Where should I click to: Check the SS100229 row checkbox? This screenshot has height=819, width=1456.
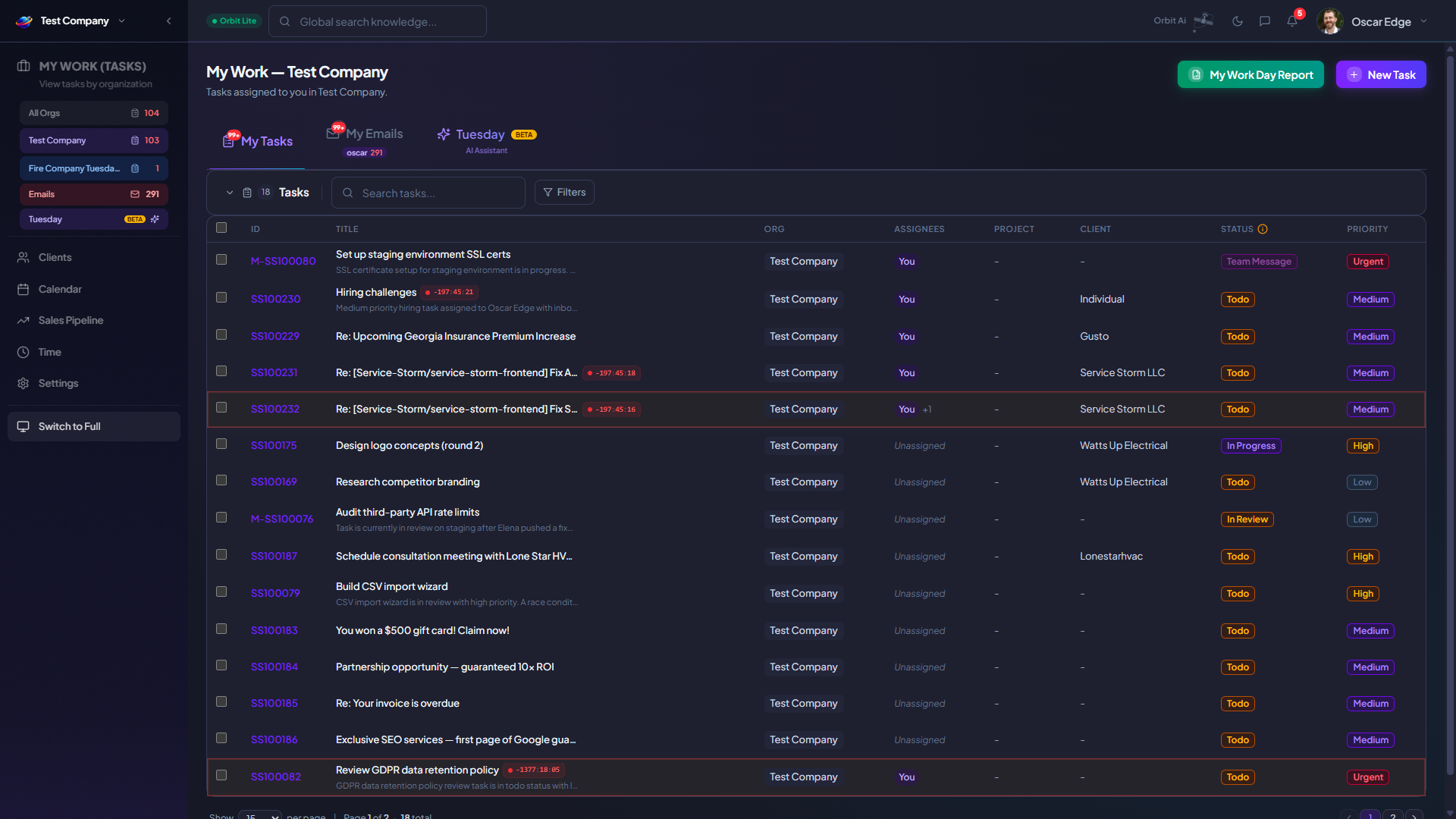coord(221,334)
